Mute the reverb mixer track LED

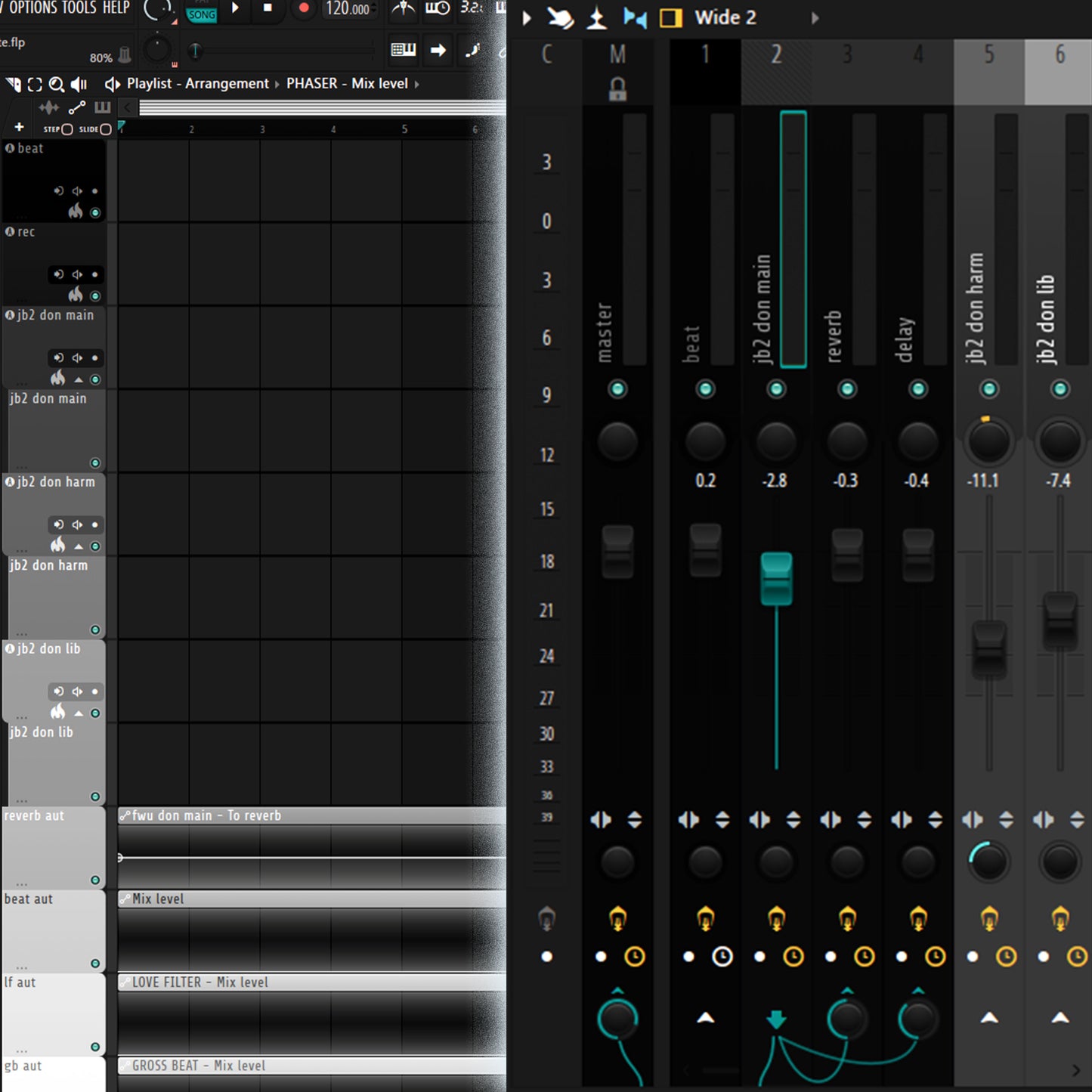[x=847, y=389]
